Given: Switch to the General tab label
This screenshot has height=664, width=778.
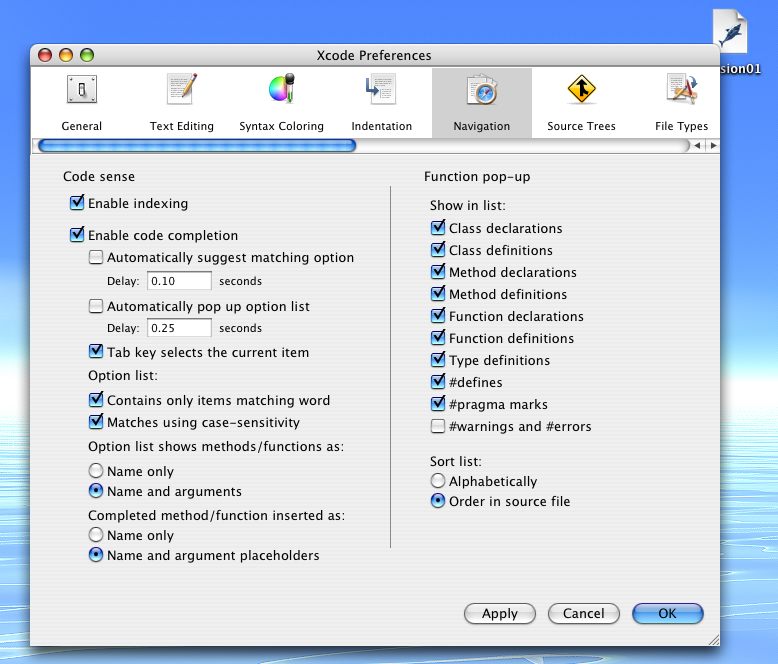Looking at the screenshot, I should [82, 126].
